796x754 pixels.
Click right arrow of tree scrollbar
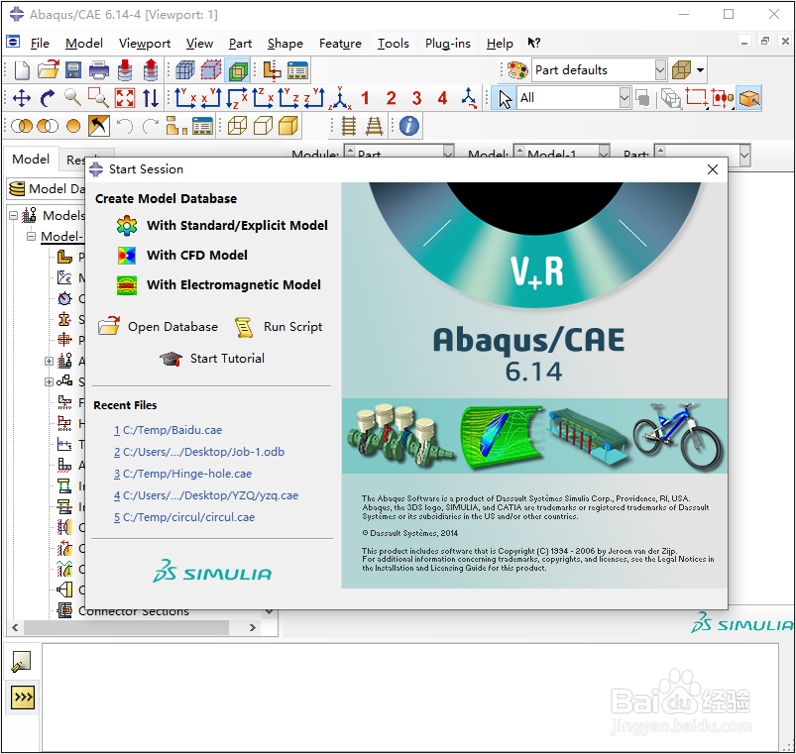[252, 628]
